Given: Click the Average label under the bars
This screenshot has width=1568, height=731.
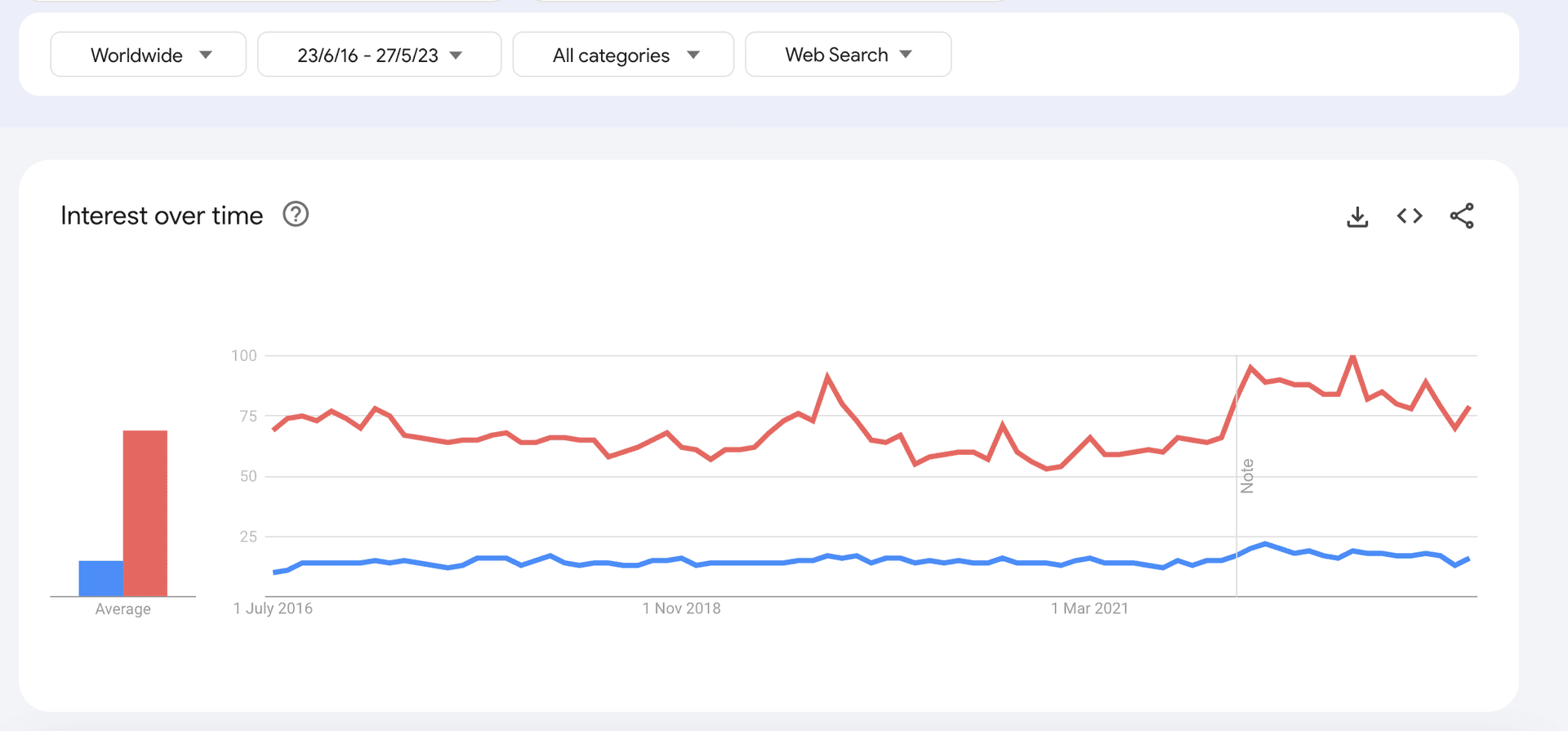Looking at the screenshot, I should coord(122,609).
